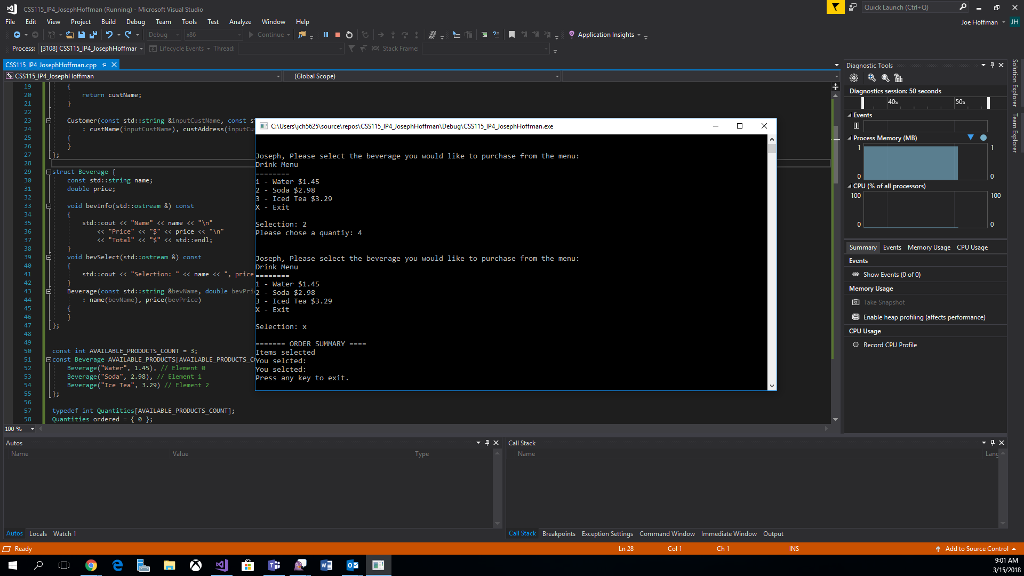1024x576 pixels.
Task: Stop debugging with the red square
Action: tap(338, 35)
